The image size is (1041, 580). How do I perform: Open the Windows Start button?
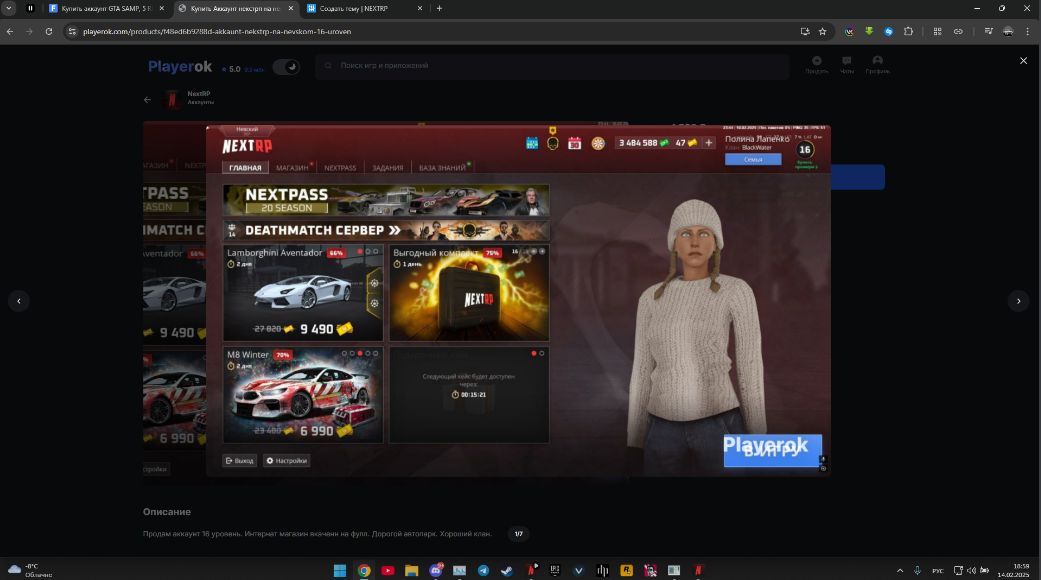(340, 571)
